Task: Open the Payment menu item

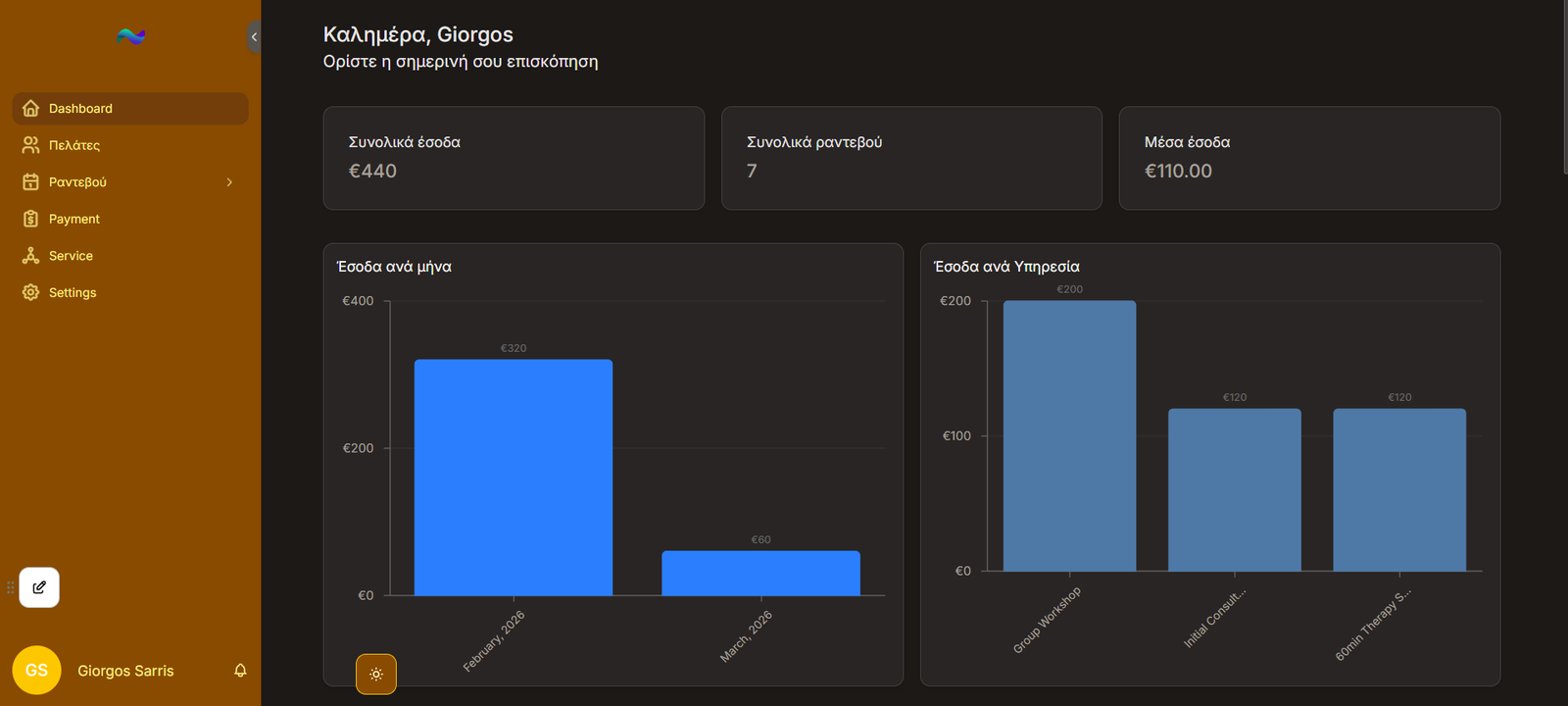Action: point(74,219)
